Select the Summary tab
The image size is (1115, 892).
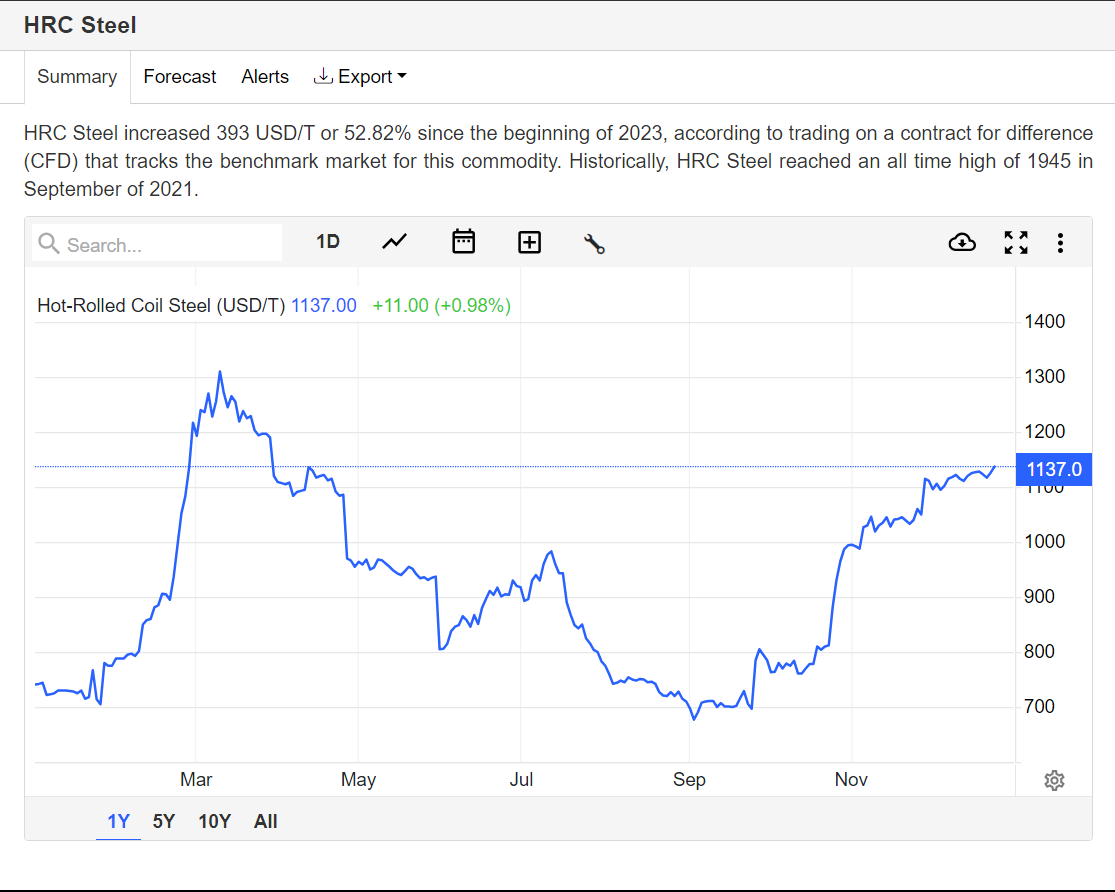pos(77,77)
